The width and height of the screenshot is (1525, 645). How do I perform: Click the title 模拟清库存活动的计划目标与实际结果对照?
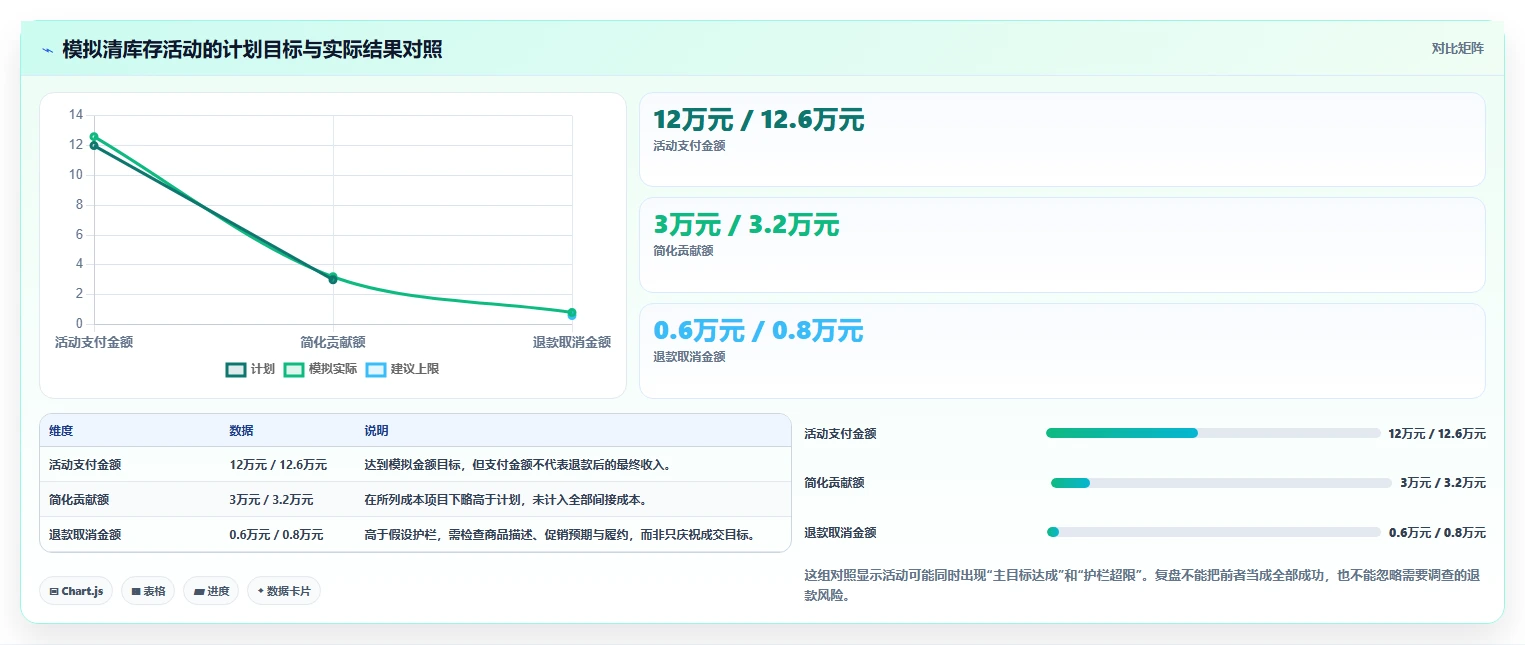tap(252, 49)
